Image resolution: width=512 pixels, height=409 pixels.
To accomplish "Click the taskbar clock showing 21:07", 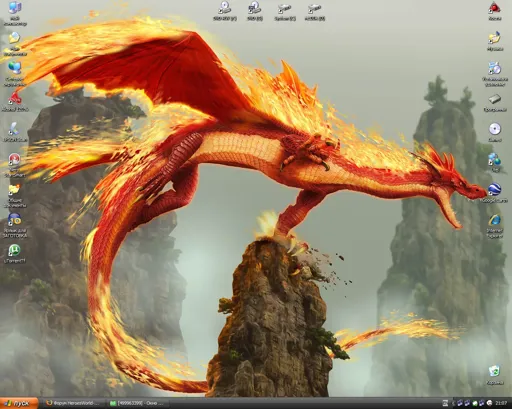I will [x=501, y=403].
